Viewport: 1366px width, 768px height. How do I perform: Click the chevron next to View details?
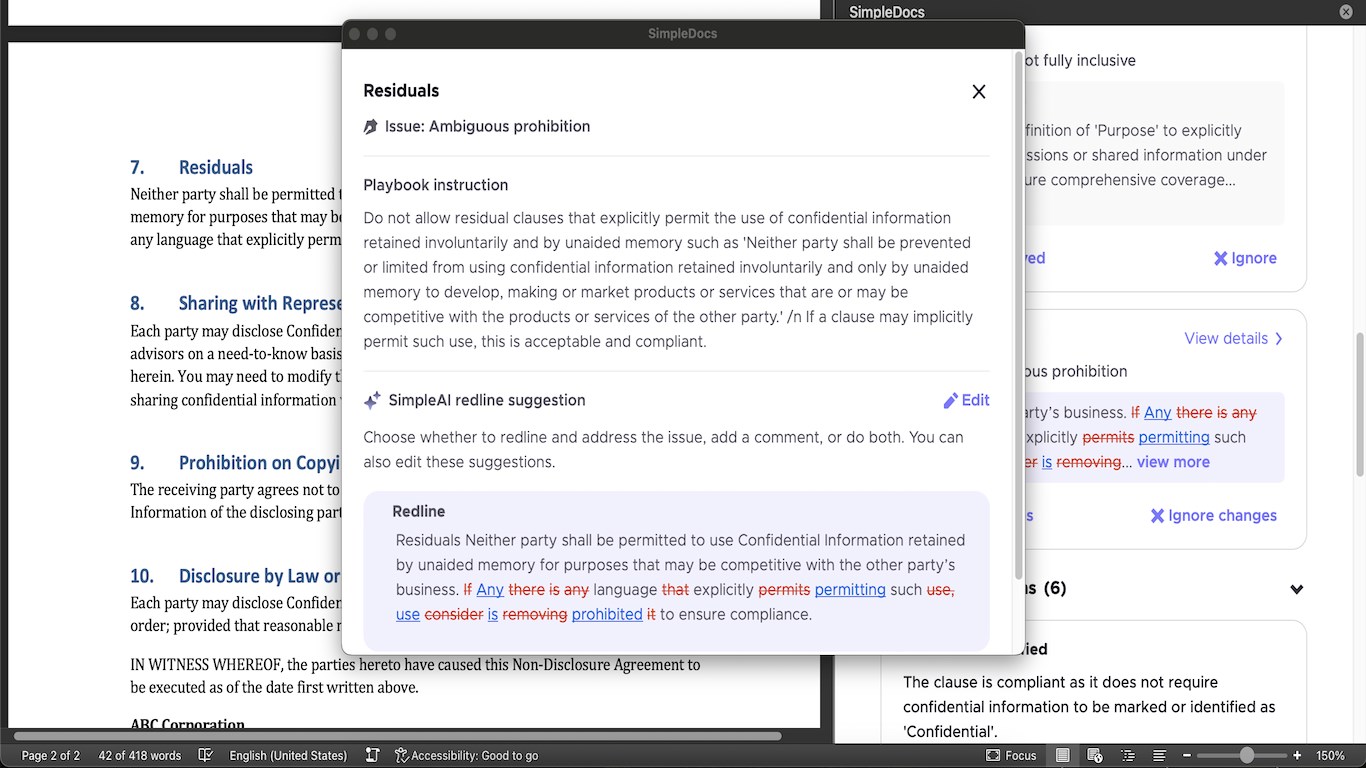(x=1278, y=339)
